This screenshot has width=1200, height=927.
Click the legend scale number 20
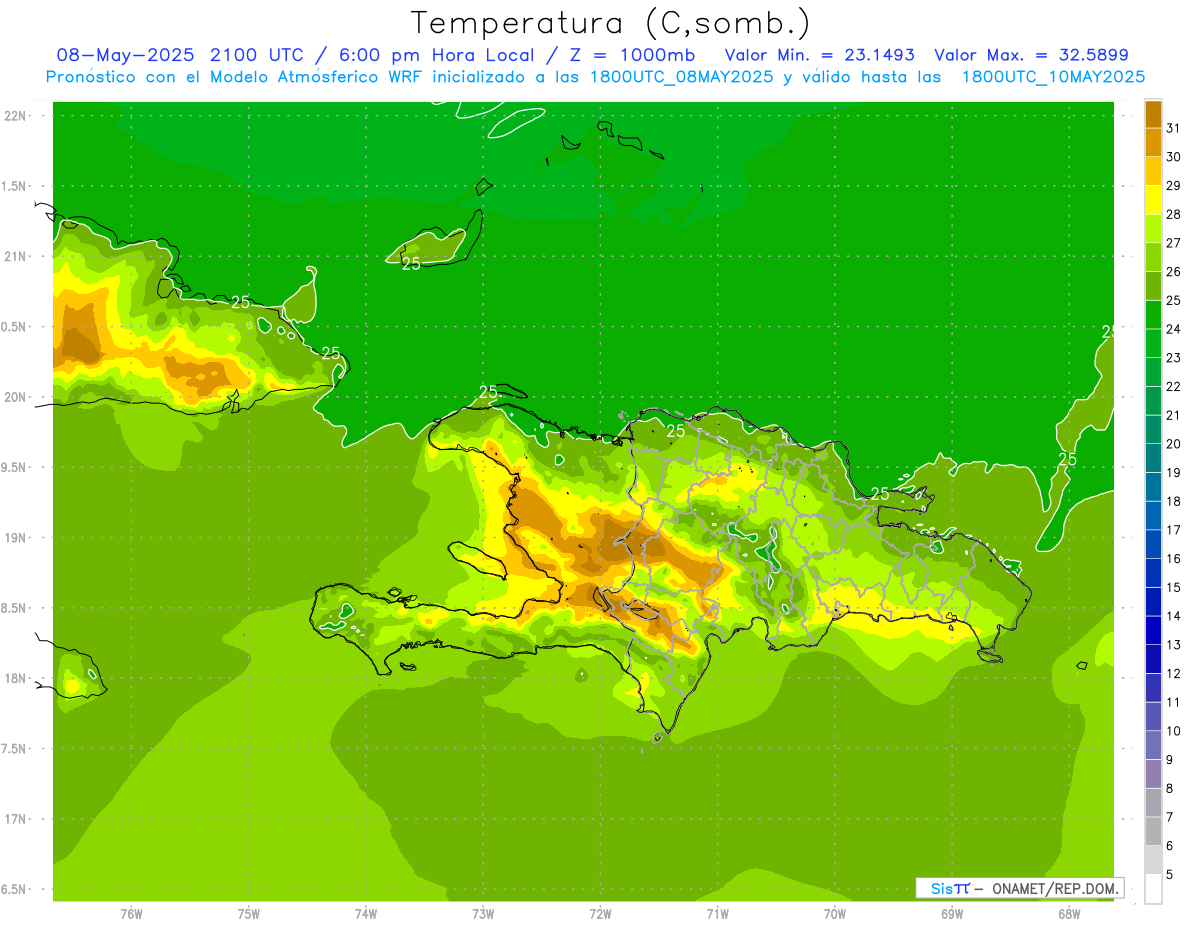pos(1173,444)
